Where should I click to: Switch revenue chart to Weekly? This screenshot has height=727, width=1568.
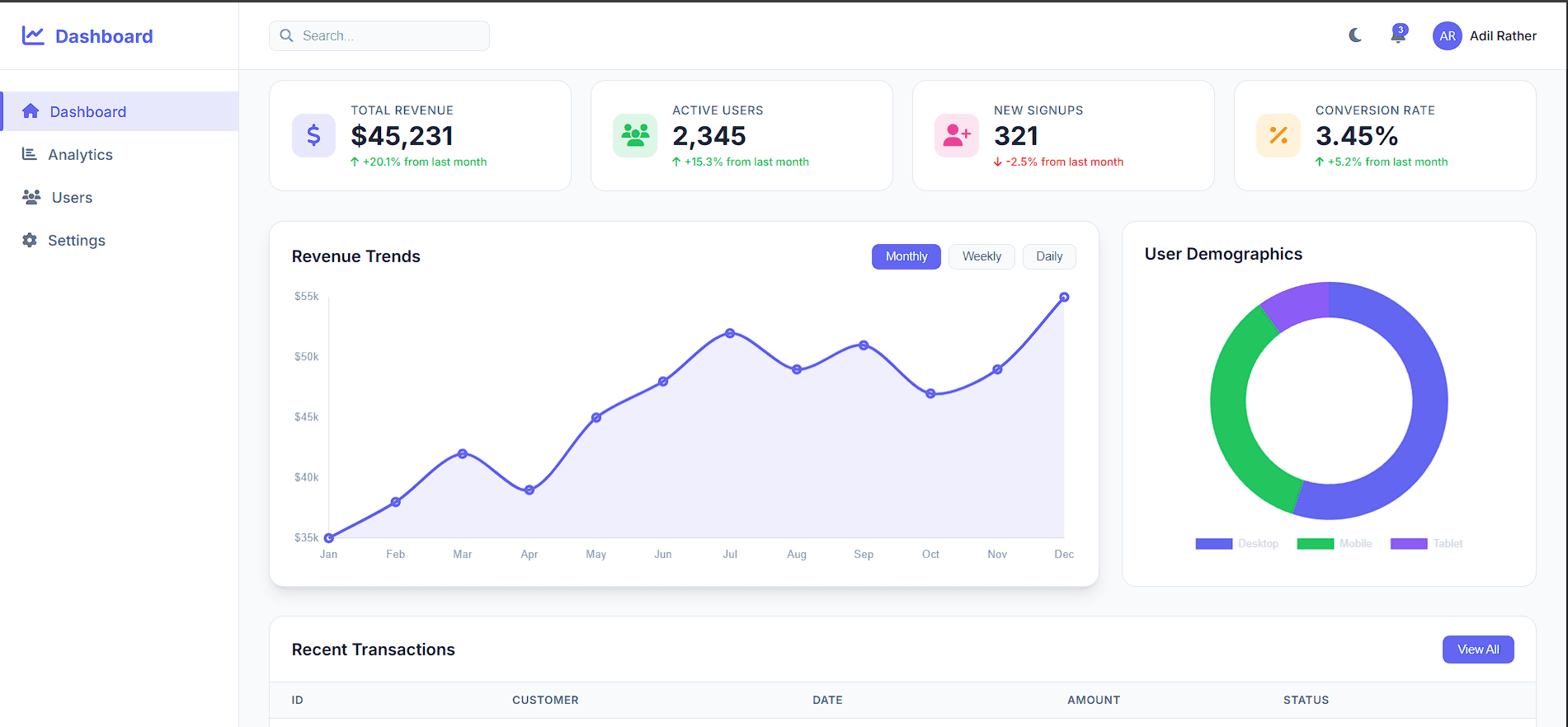(x=982, y=256)
